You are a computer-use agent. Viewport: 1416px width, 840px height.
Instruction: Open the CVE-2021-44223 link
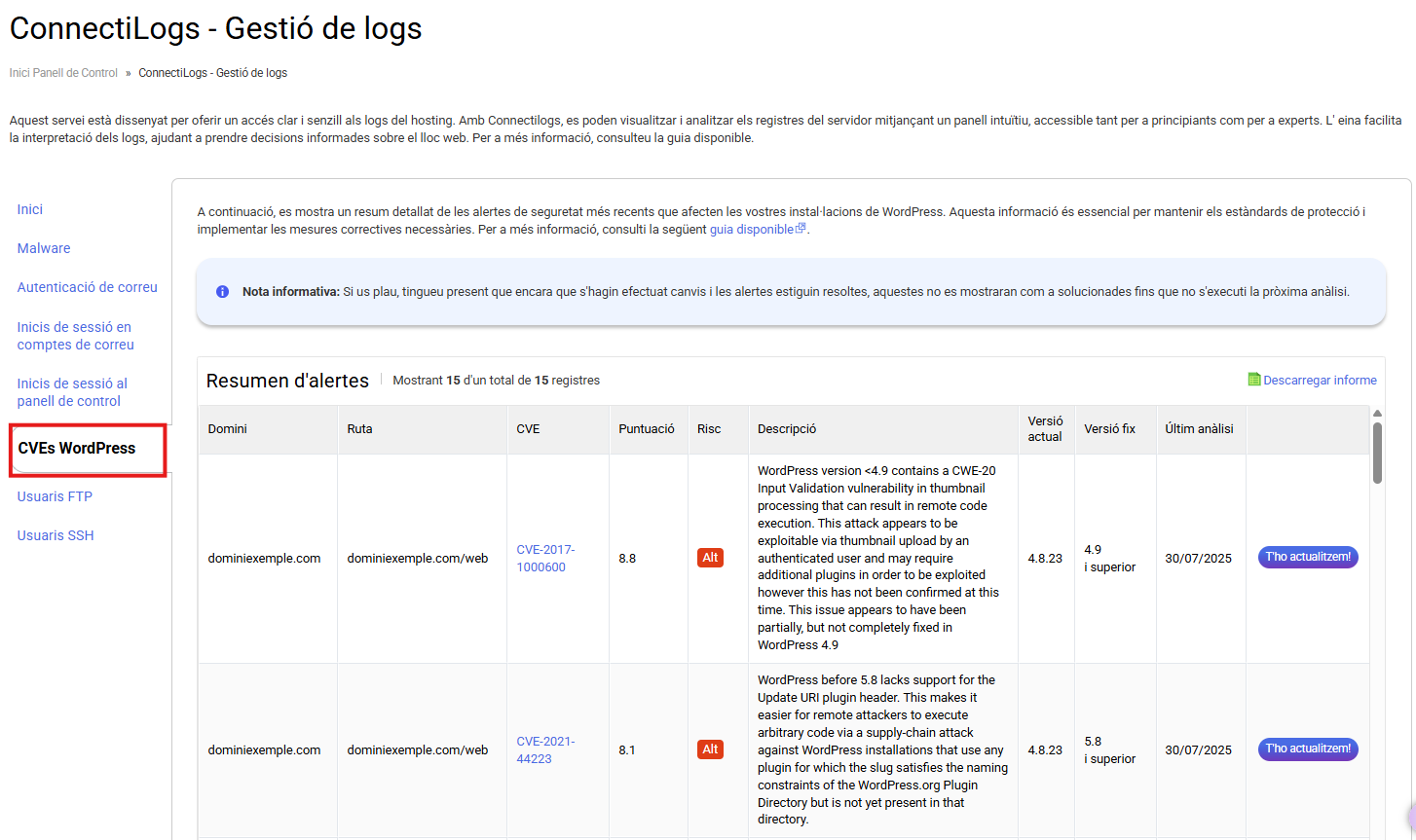[545, 749]
